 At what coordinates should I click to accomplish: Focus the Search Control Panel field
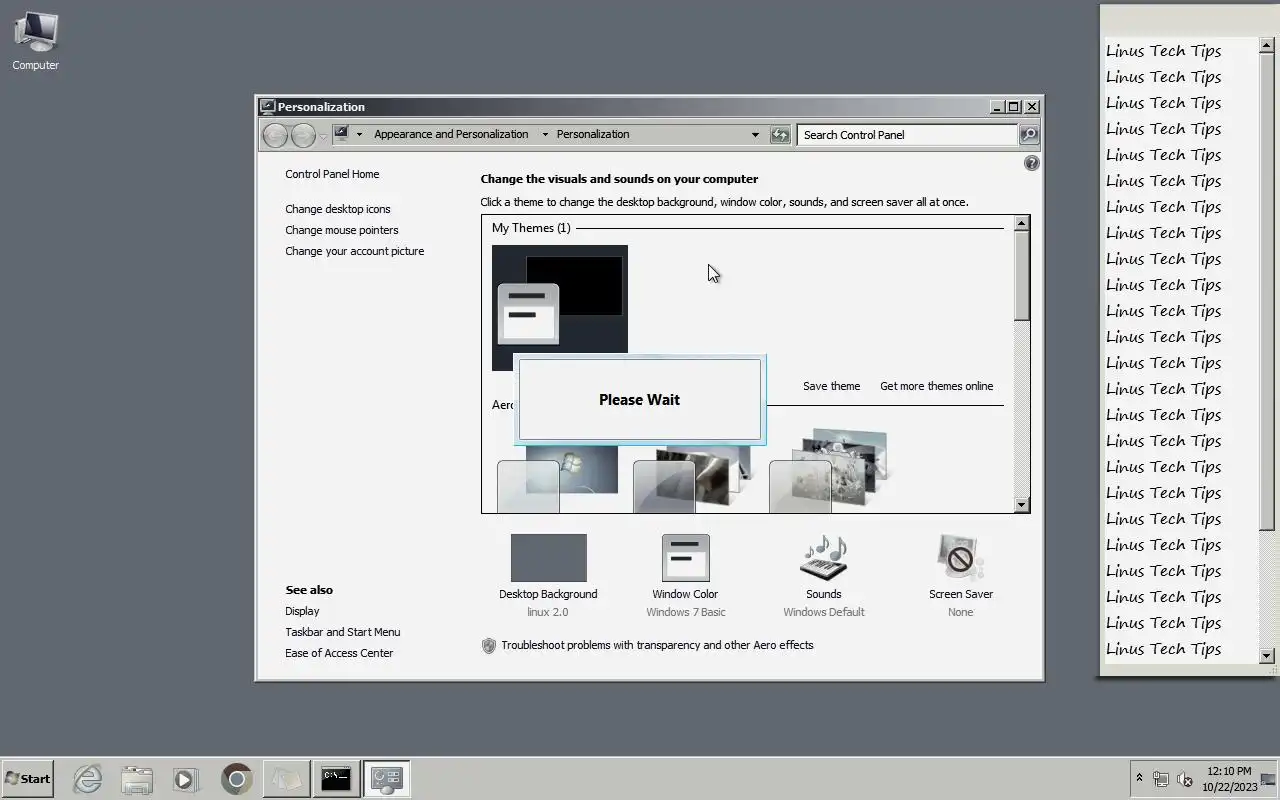[907, 135]
